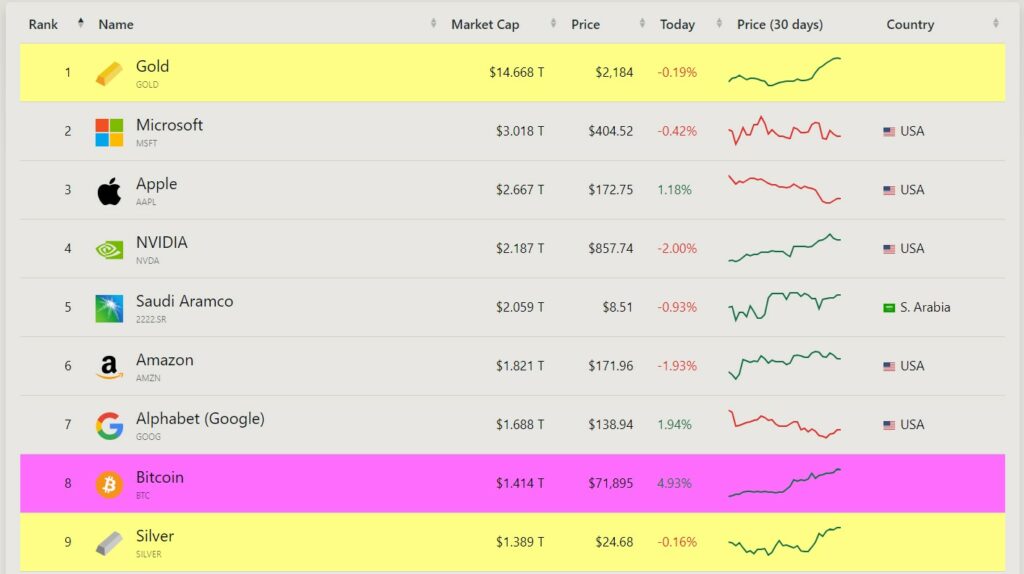
Task: Click the NVIDIA name link
Action: pyautogui.click(x=161, y=243)
